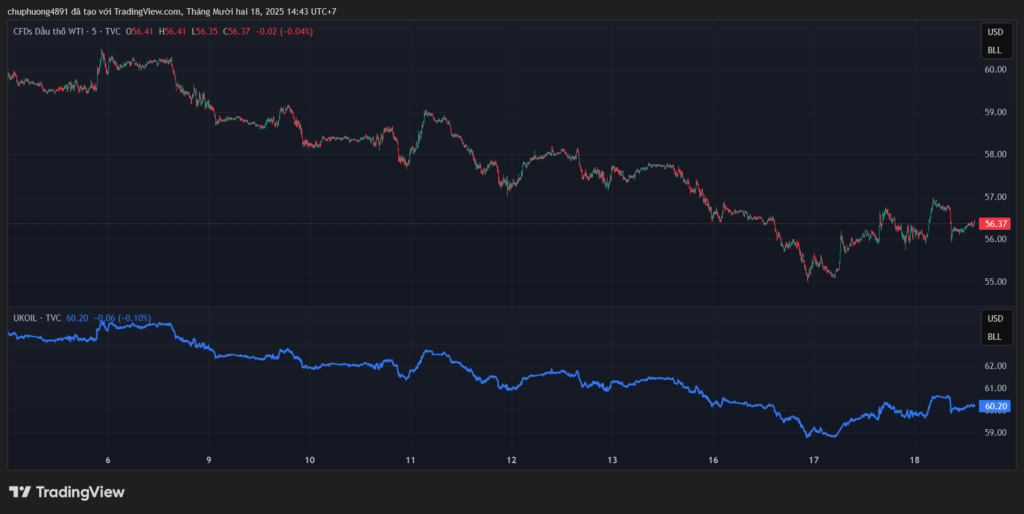Click the 62.00 label on UKOIL price axis

994,366
